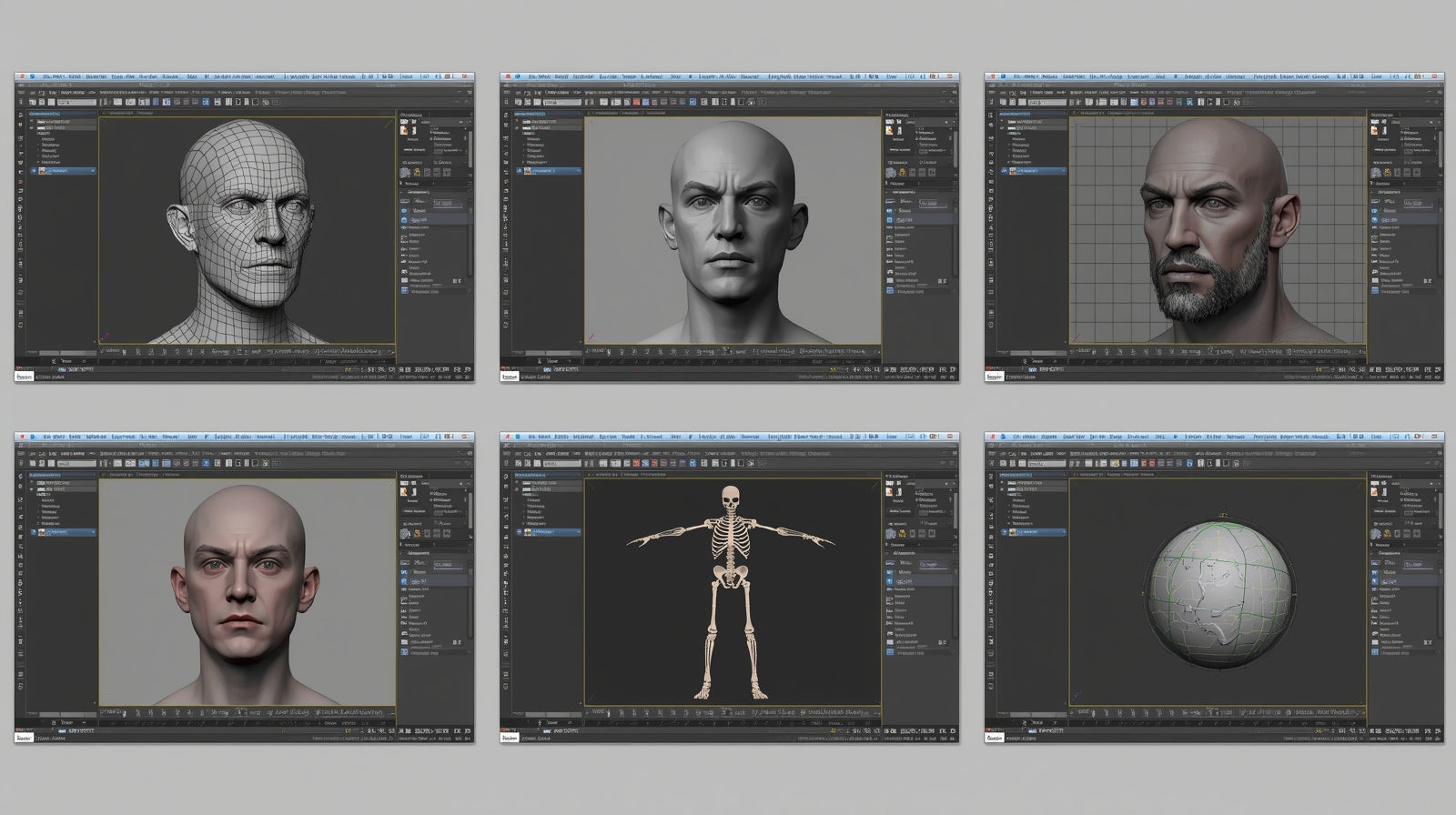Image resolution: width=1456 pixels, height=815 pixels.
Task: Click the properties value field in the globe window
Action: coord(1420,565)
